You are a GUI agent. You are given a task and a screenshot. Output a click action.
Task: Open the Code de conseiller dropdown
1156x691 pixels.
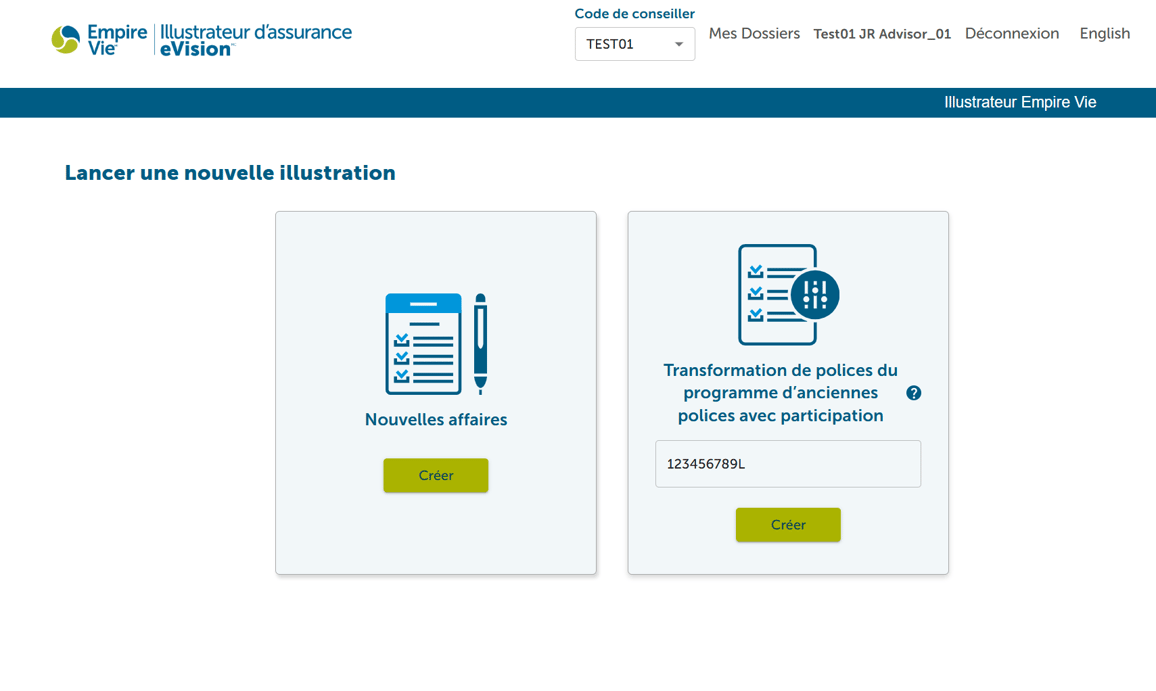pyautogui.click(x=635, y=44)
